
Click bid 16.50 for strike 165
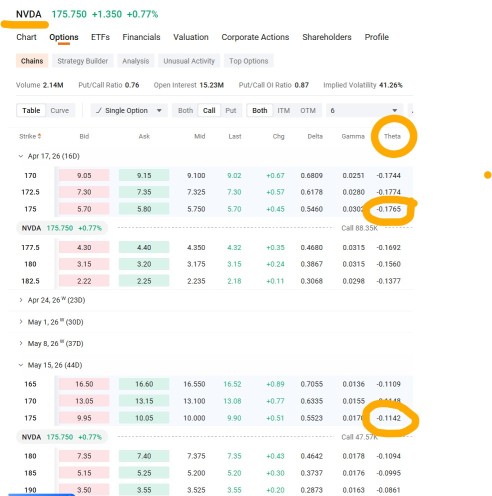[x=84, y=384]
